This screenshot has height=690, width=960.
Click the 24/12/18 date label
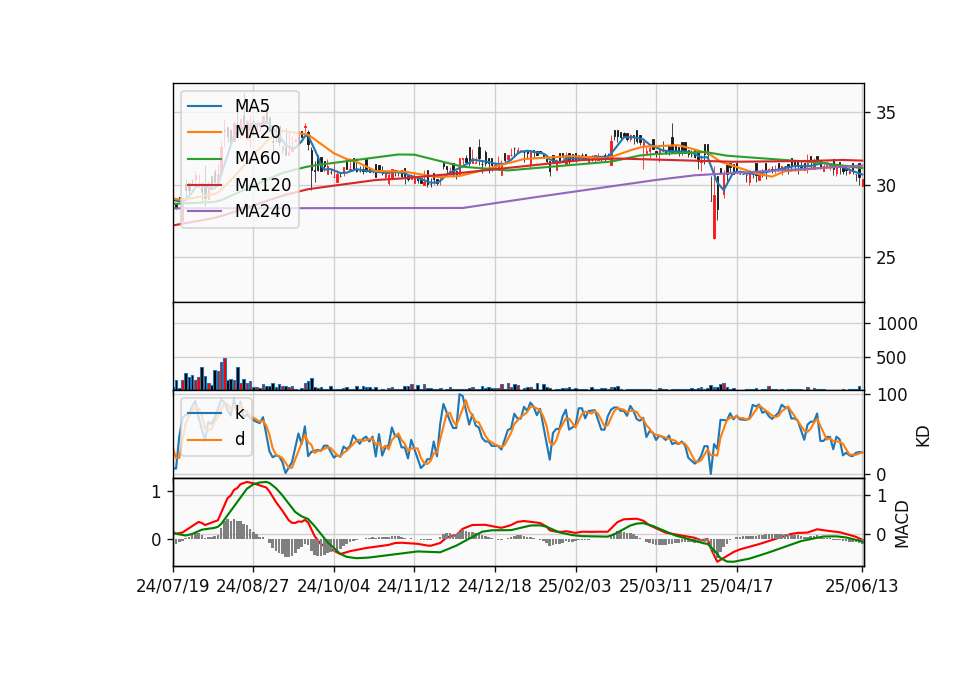click(495, 586)
